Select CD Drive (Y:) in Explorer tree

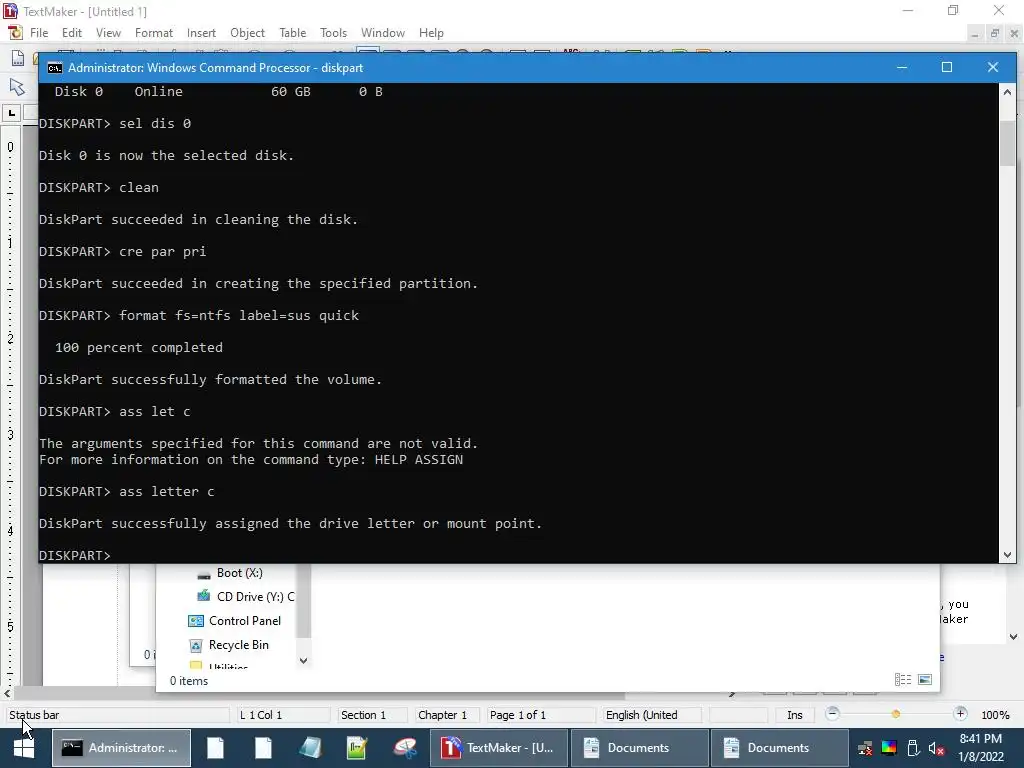[246, 596]
